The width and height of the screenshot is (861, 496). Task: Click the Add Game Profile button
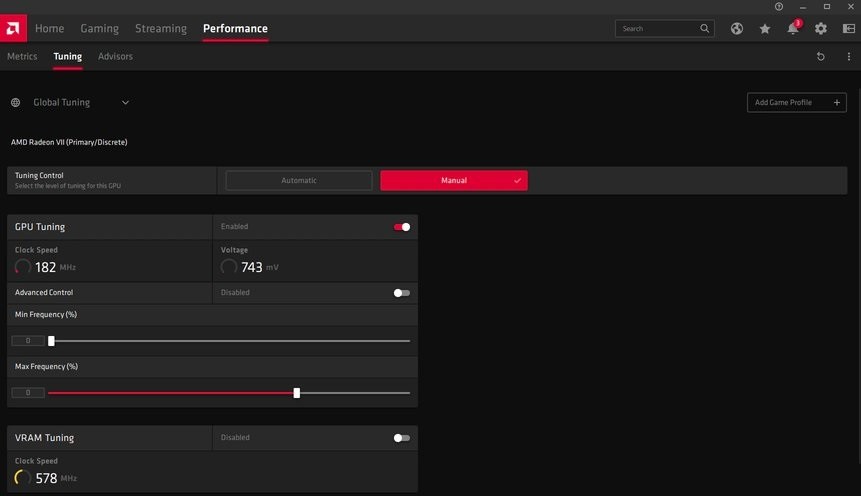coord(796,102)
